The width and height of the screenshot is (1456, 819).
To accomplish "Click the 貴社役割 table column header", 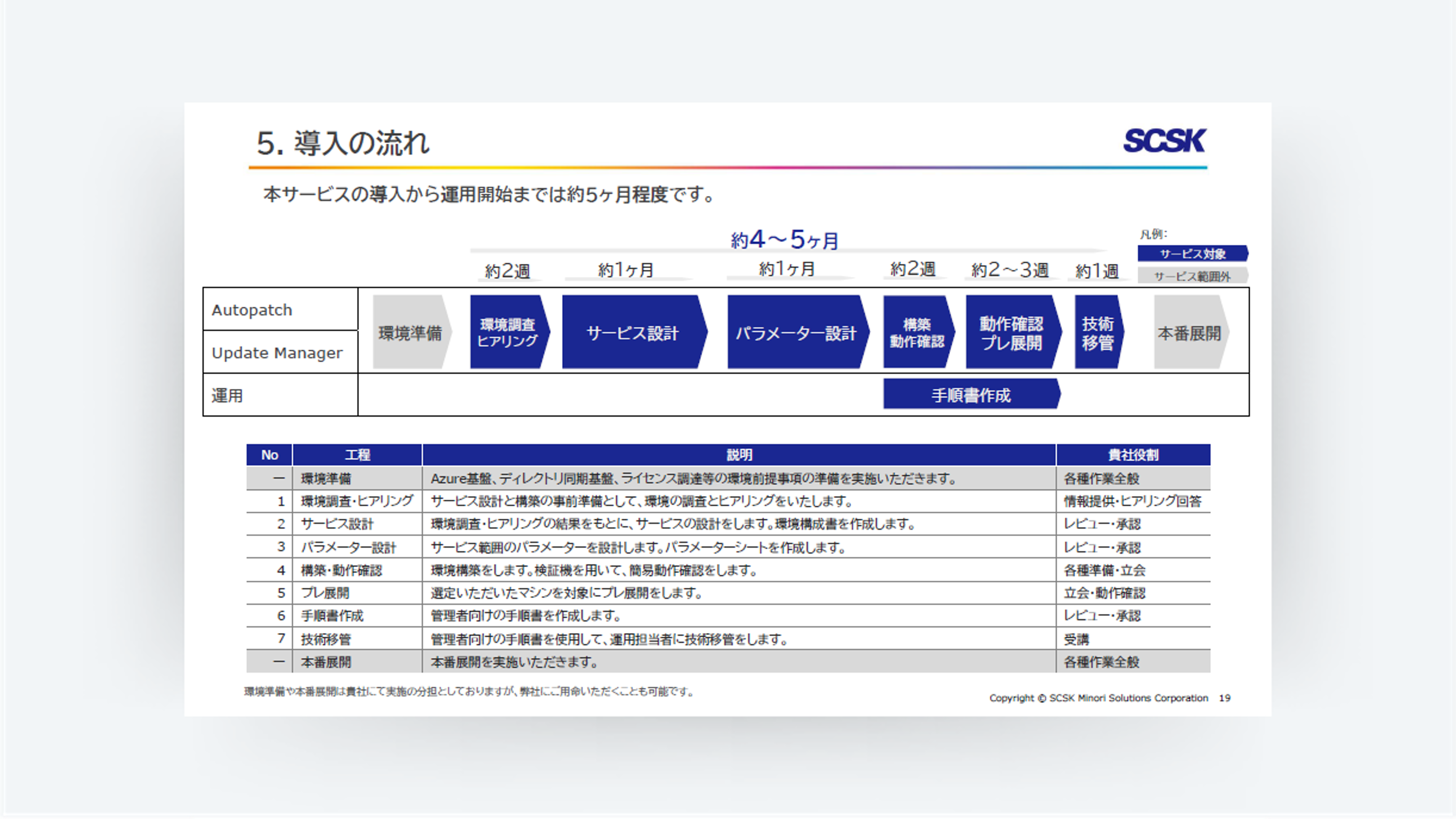I will click(x=1133, y=454).
